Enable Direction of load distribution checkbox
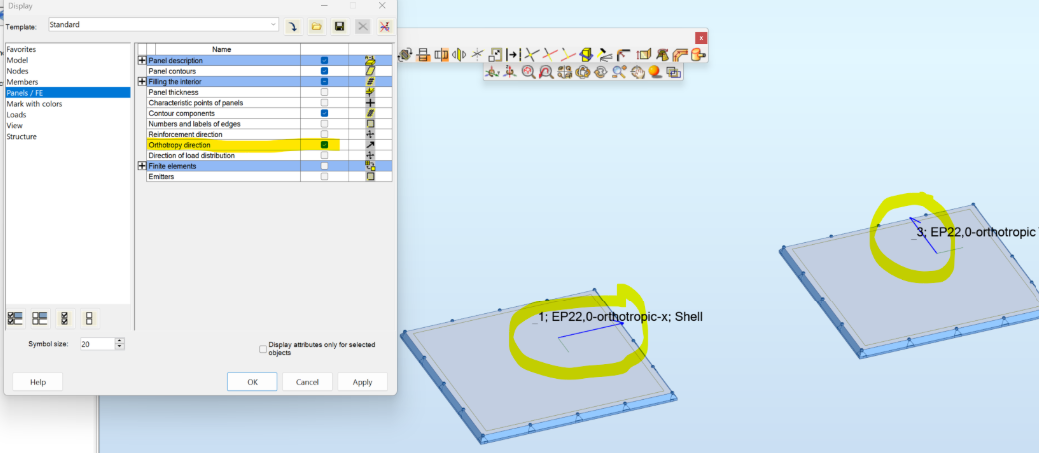This screenshot has height=453, width=1039. click(x=324, y=155)
